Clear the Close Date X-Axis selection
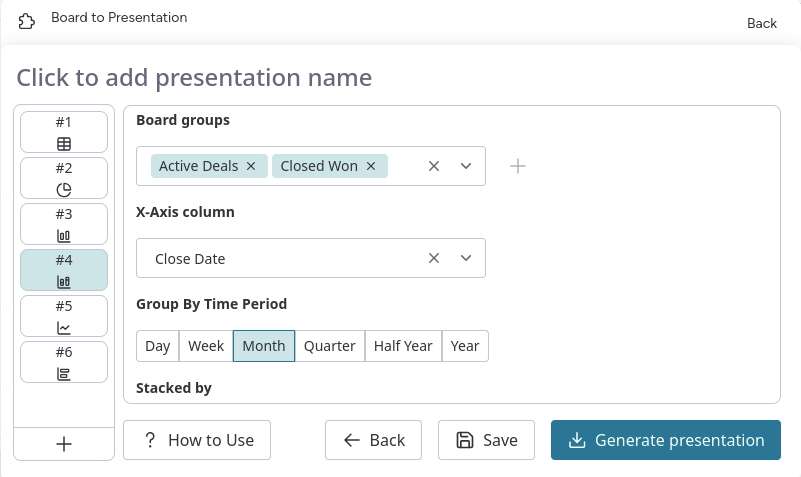This screenshot has width=801, height=477. pos(434,258)
